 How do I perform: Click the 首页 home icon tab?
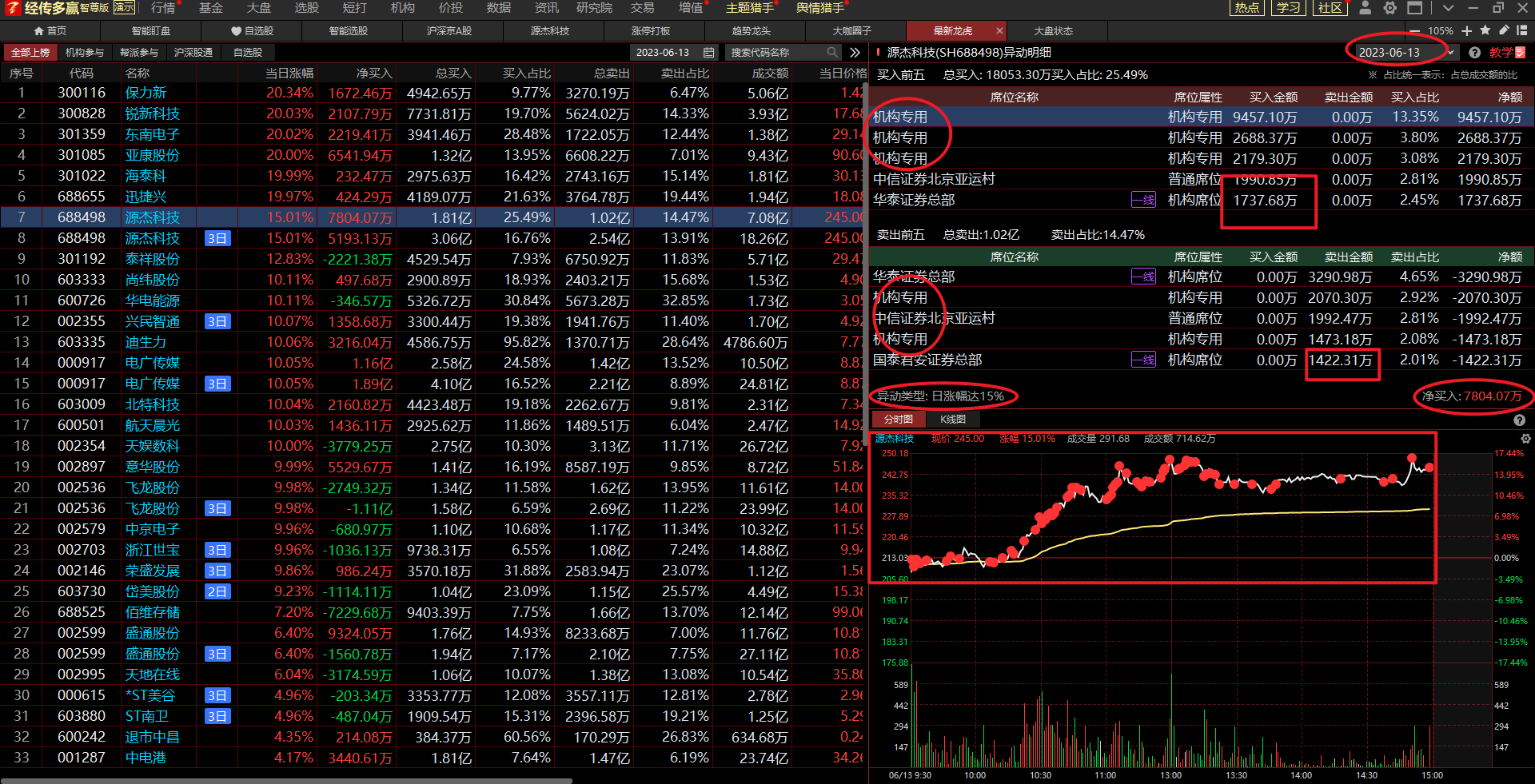click(50, 31)
